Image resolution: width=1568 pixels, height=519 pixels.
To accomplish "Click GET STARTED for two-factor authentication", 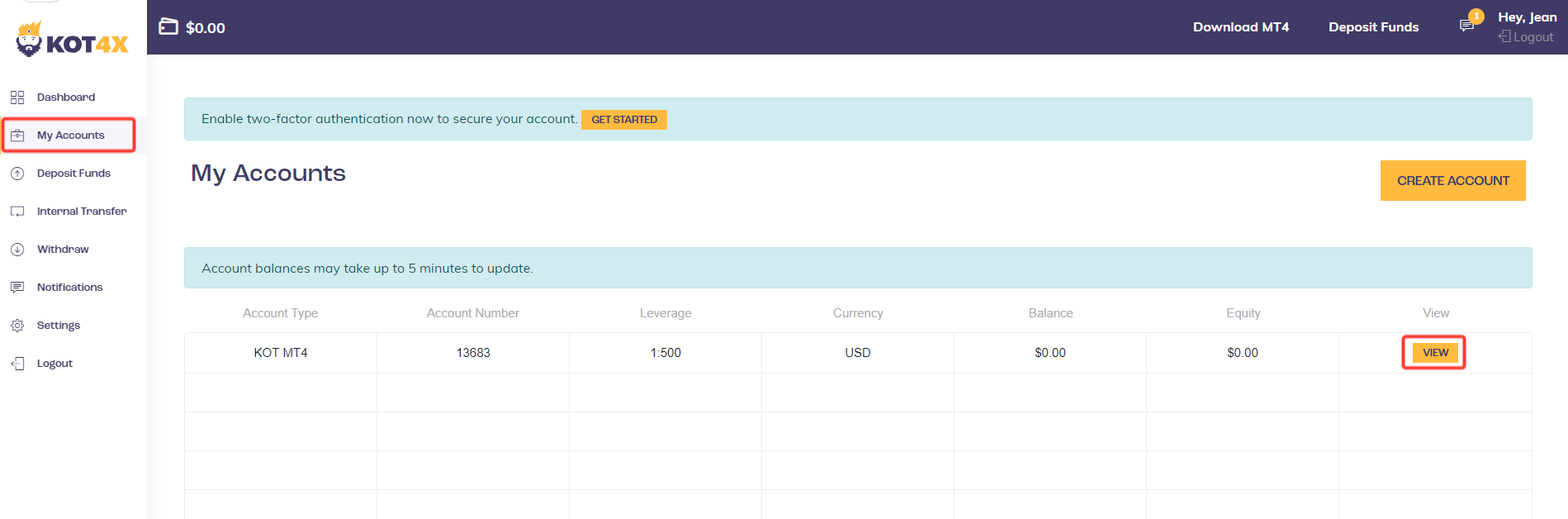I will point(624,120).
